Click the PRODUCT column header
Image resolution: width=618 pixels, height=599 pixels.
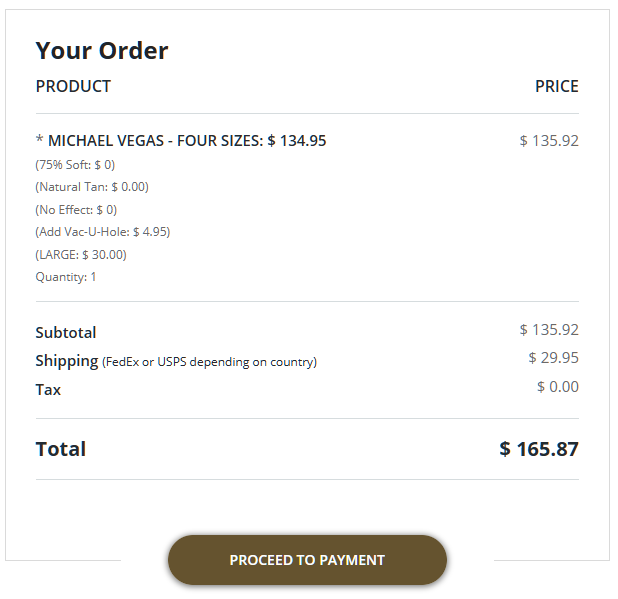point(73,86)
